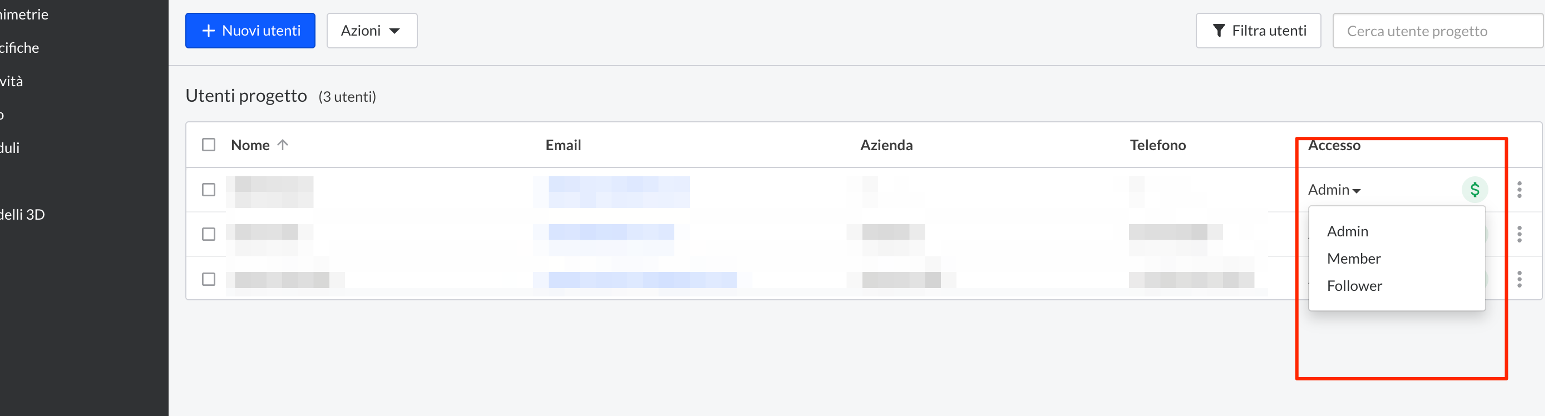Viewport: 1568px width, 416px height.
Task: Check the third user row checkbox
Action: [209, 279]
